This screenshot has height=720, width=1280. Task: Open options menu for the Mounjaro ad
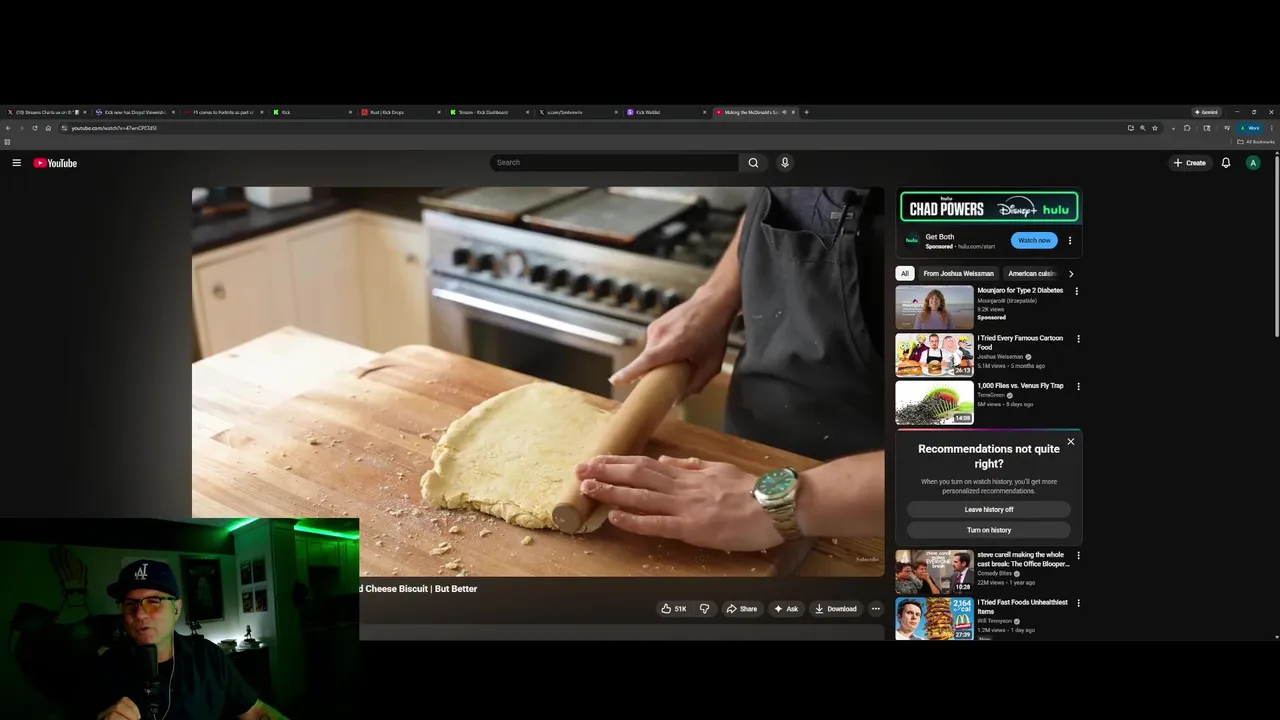click(x=1077, y=291)
